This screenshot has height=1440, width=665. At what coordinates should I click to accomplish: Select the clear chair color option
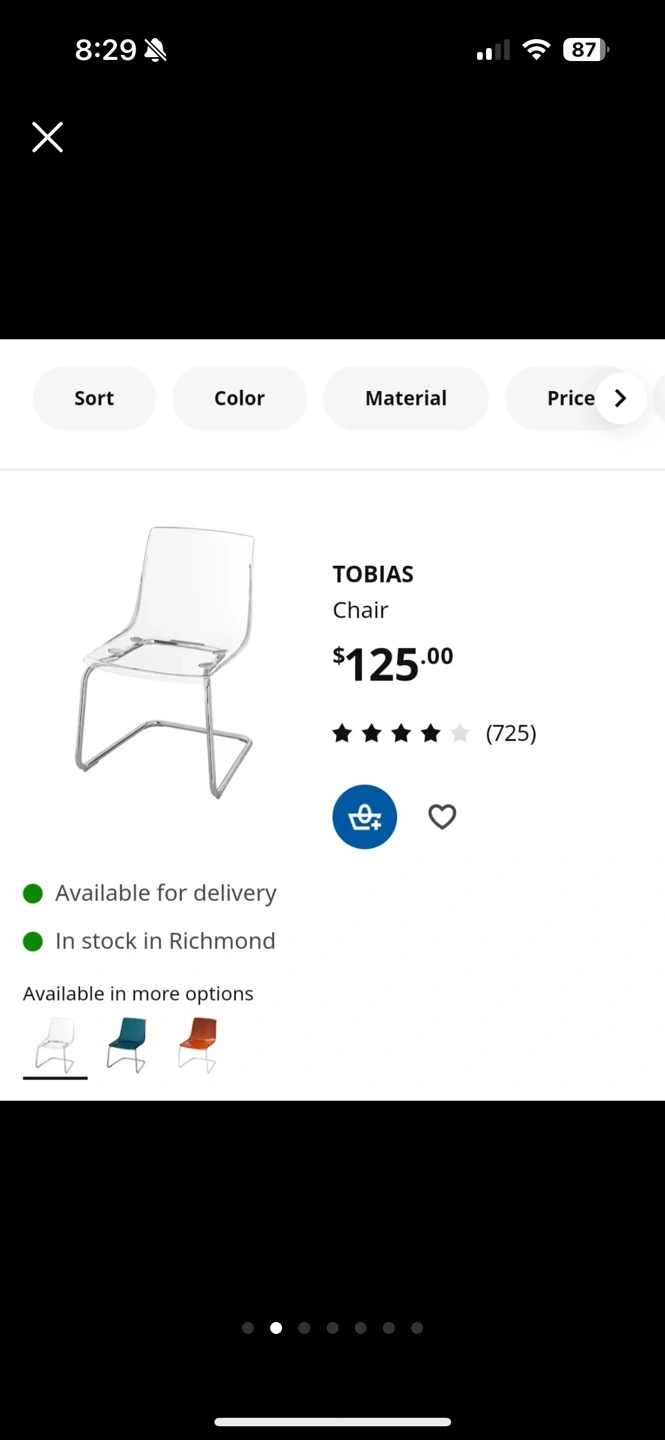pyautogui.click(x=55, y=1045)
